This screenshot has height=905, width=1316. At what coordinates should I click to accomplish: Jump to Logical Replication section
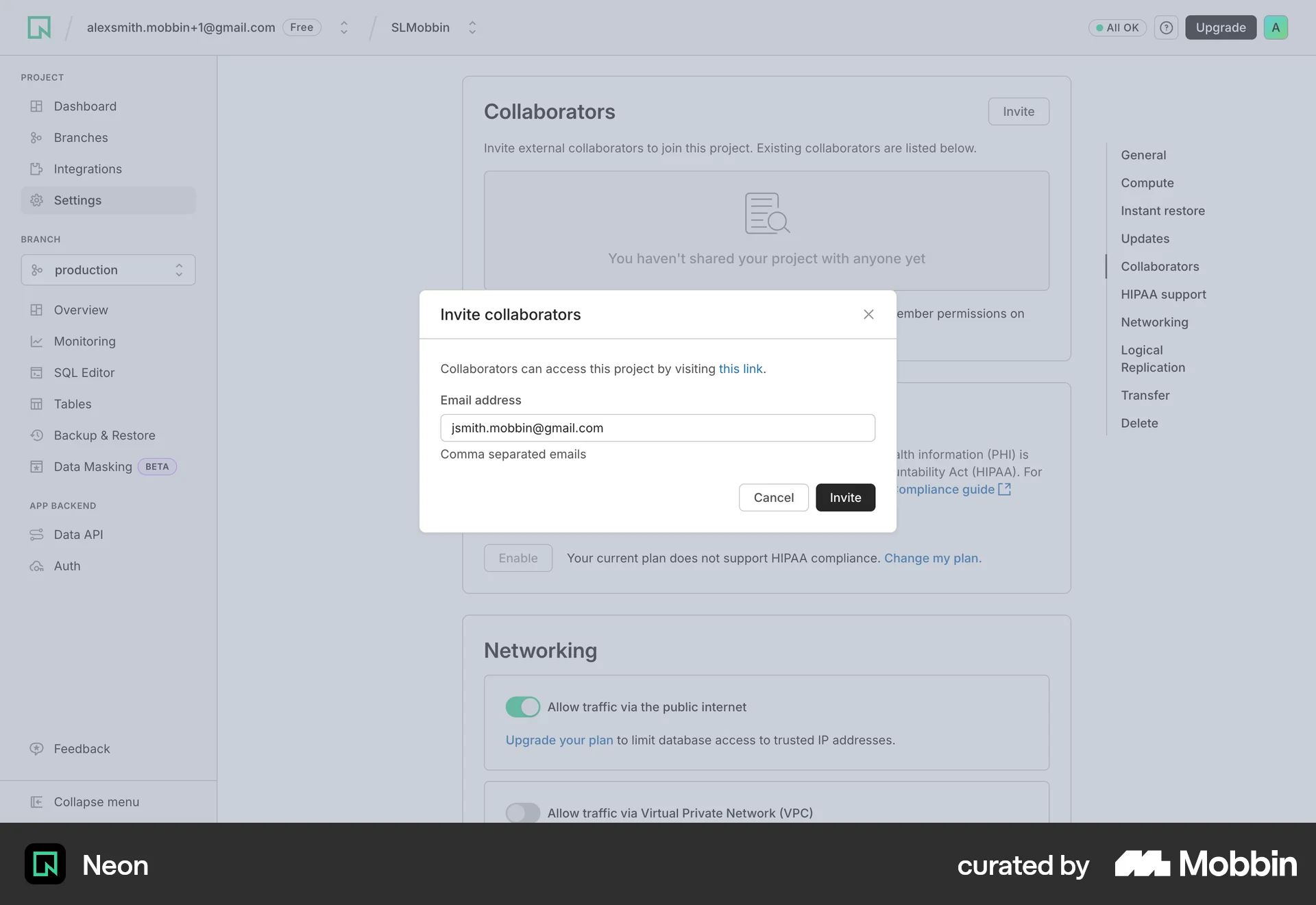point(1153,359)
